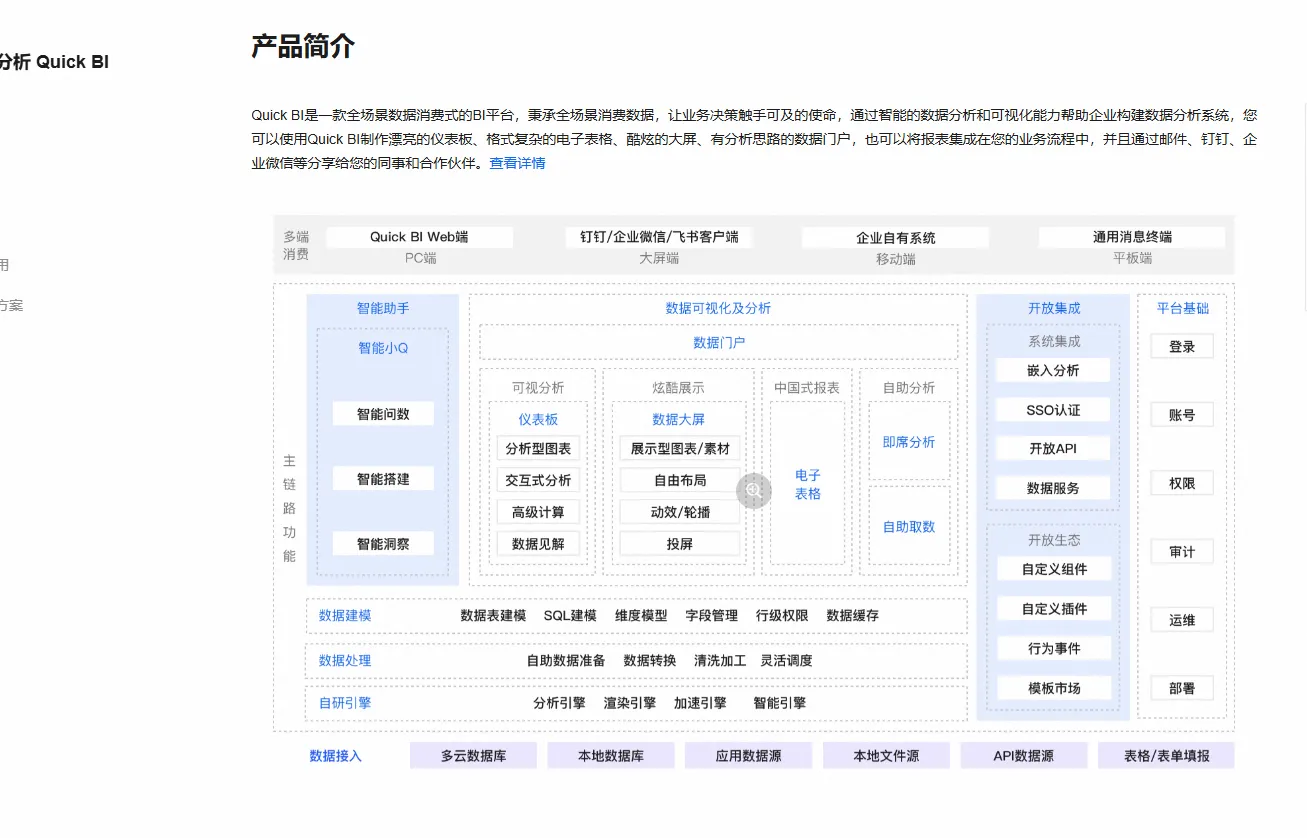Screen dimensions: 1307x838
Task: Click the 智能洞察 box
Action: pyautogui.click(x=383, y=544)
